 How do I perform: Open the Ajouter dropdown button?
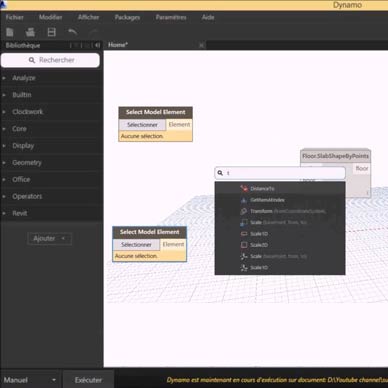coord(50,238)
